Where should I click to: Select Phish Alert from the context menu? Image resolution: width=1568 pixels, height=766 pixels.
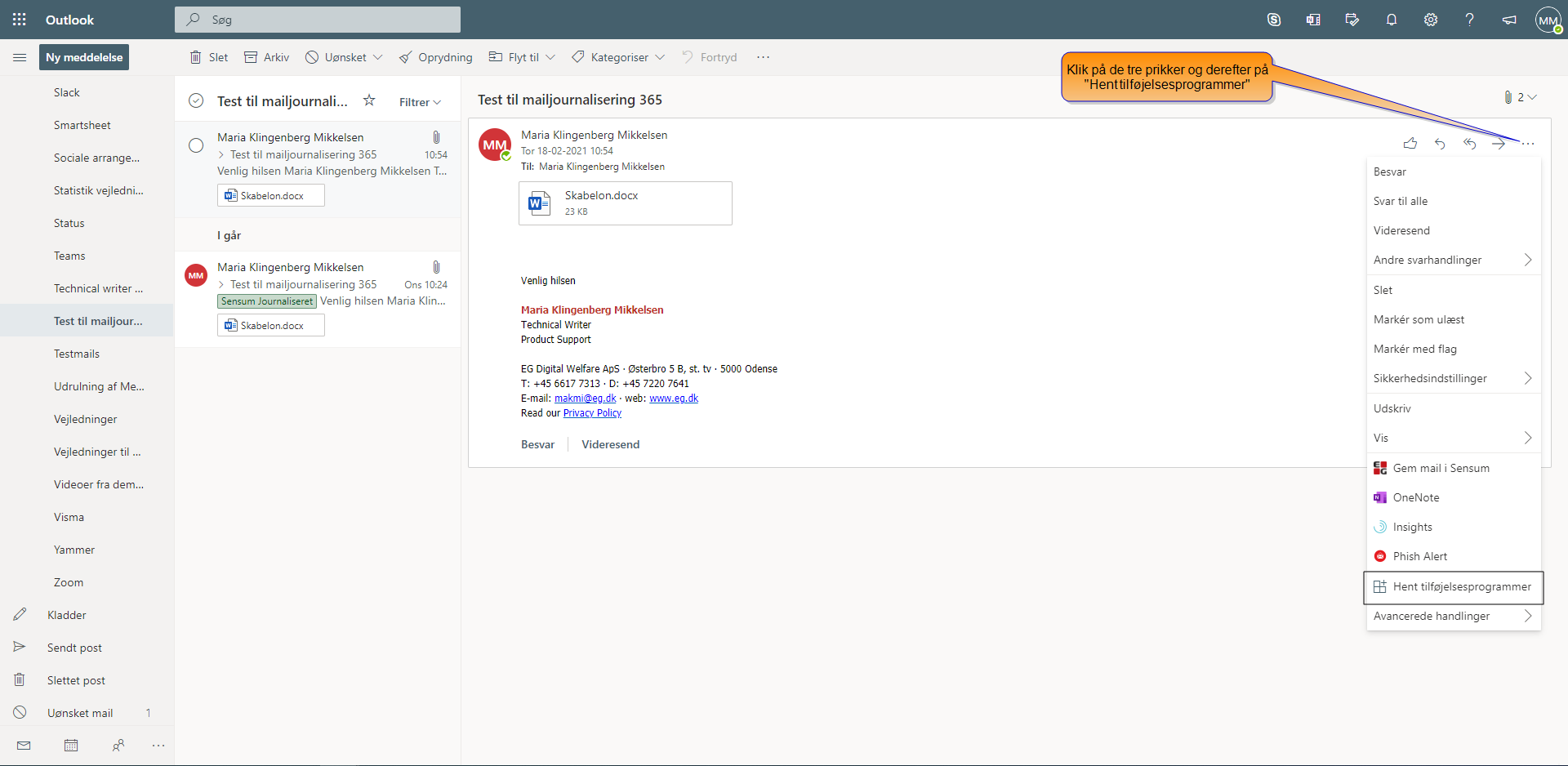(1419, 555)
